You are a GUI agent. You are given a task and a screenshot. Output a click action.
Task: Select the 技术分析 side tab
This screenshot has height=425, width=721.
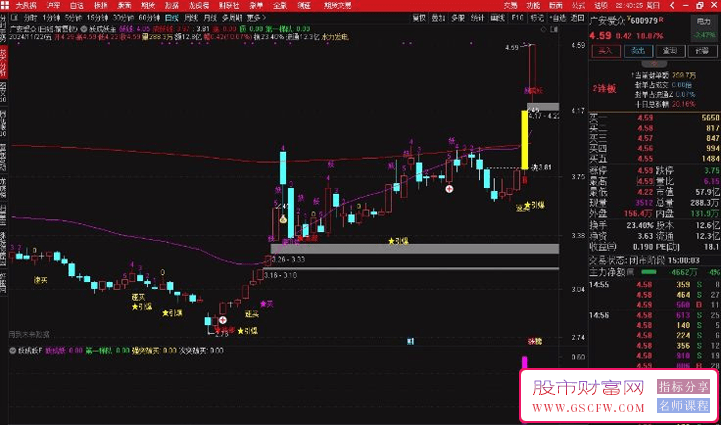4,61
